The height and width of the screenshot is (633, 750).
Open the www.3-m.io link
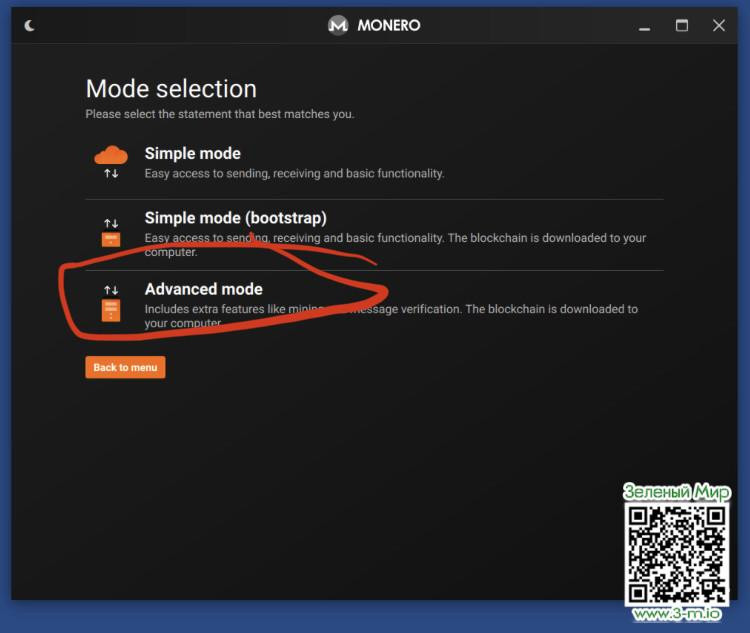pos(676,614)
